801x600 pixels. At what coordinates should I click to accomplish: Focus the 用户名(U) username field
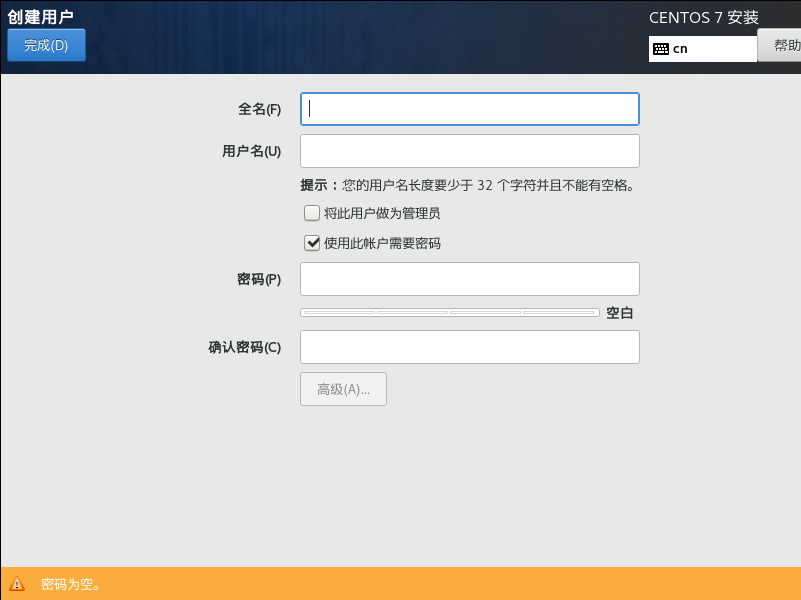coord(469,151)
